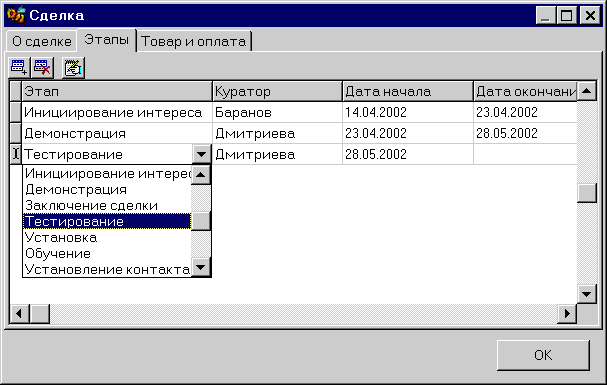Click the grid horizontal scroll left arrow
This screenshot has height=385, width=607.
click(19, 313)
